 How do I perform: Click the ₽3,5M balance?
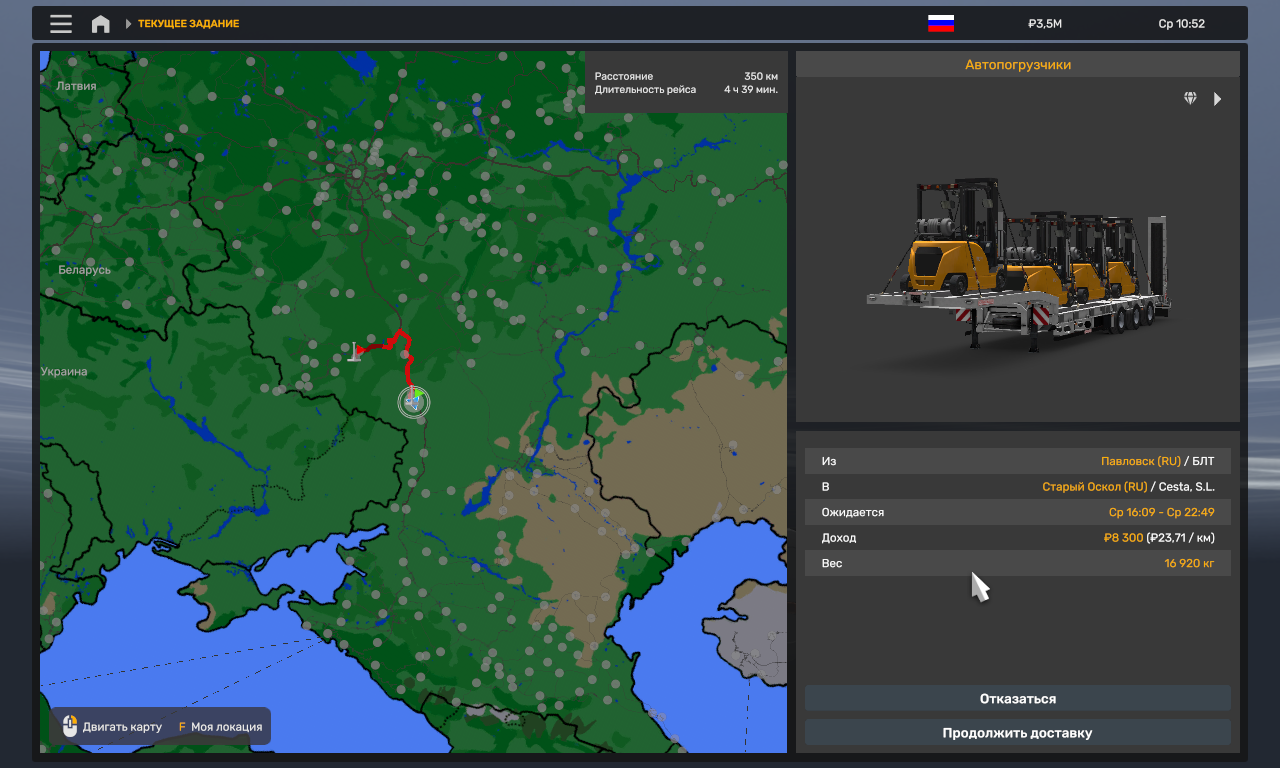click(1045, 24)
